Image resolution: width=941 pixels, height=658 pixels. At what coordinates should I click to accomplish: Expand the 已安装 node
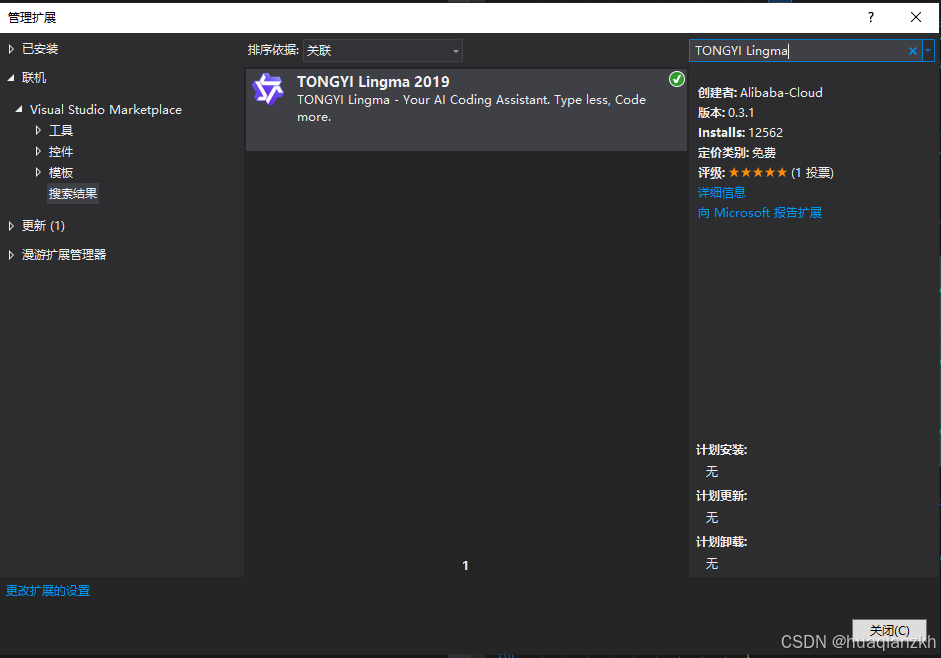point(11,49)
